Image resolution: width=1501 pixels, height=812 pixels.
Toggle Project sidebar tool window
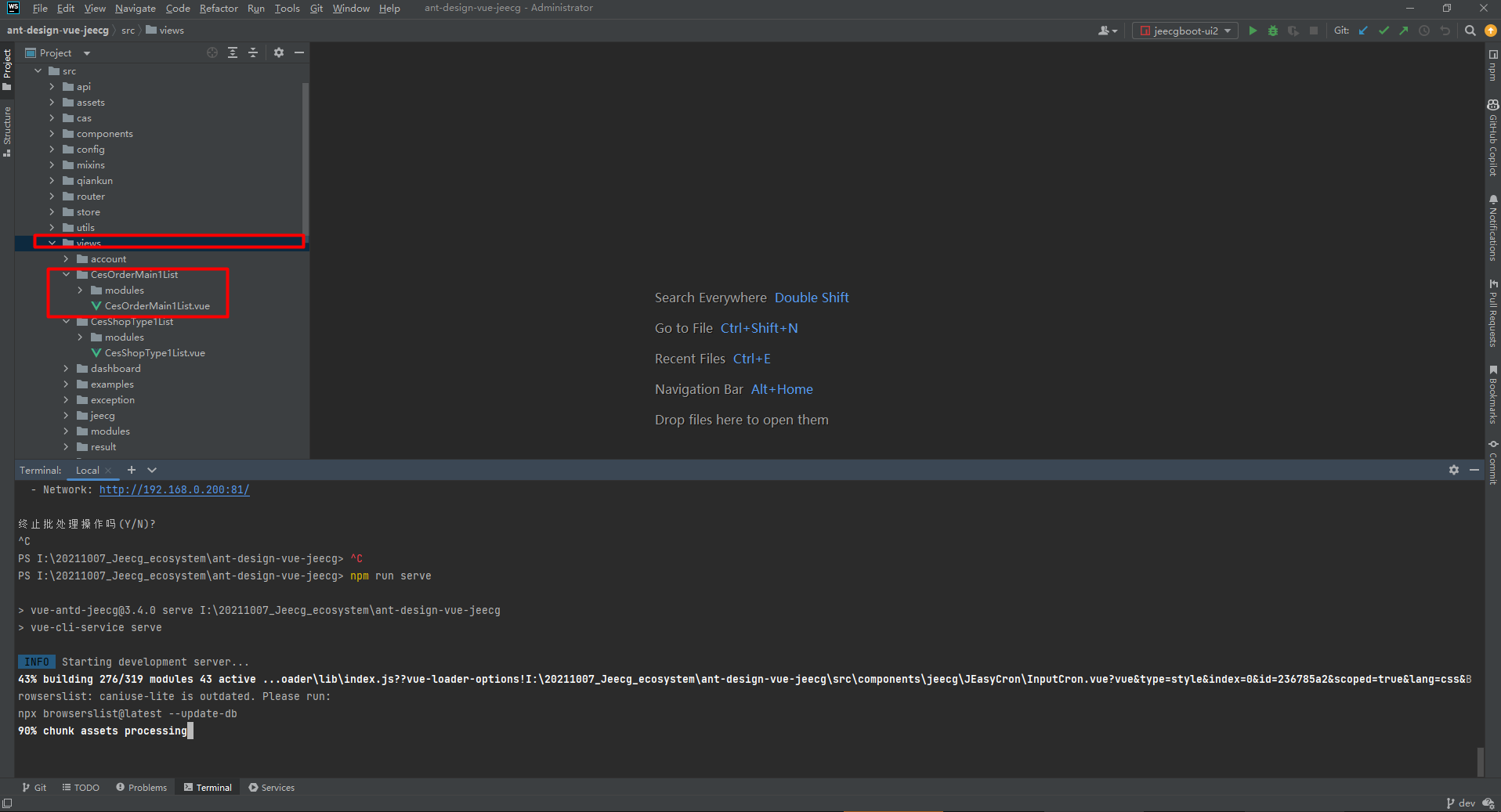7,69
